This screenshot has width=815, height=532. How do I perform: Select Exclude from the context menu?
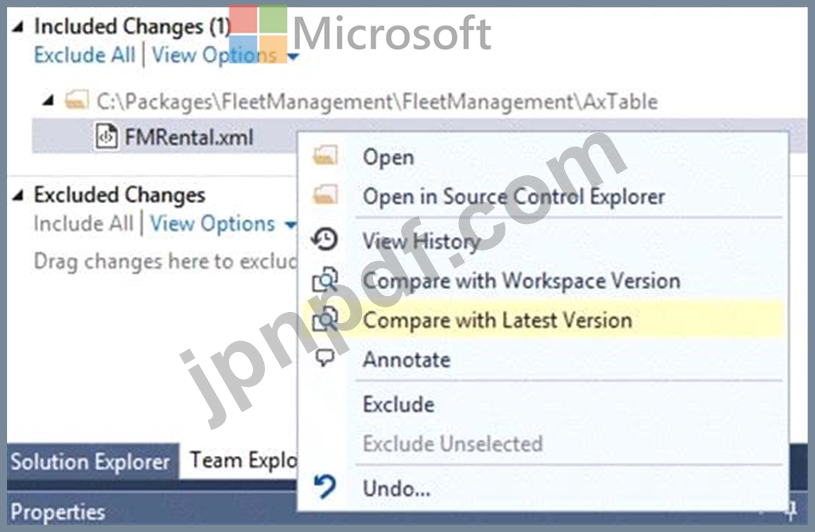[398, 404]
